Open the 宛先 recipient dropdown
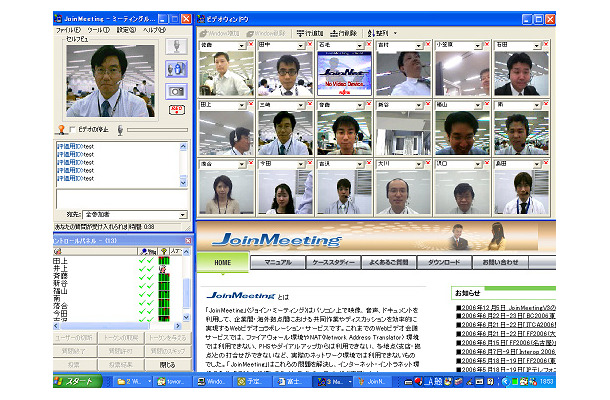The height and width of the screenshot is (400, 610). [182, 215]
